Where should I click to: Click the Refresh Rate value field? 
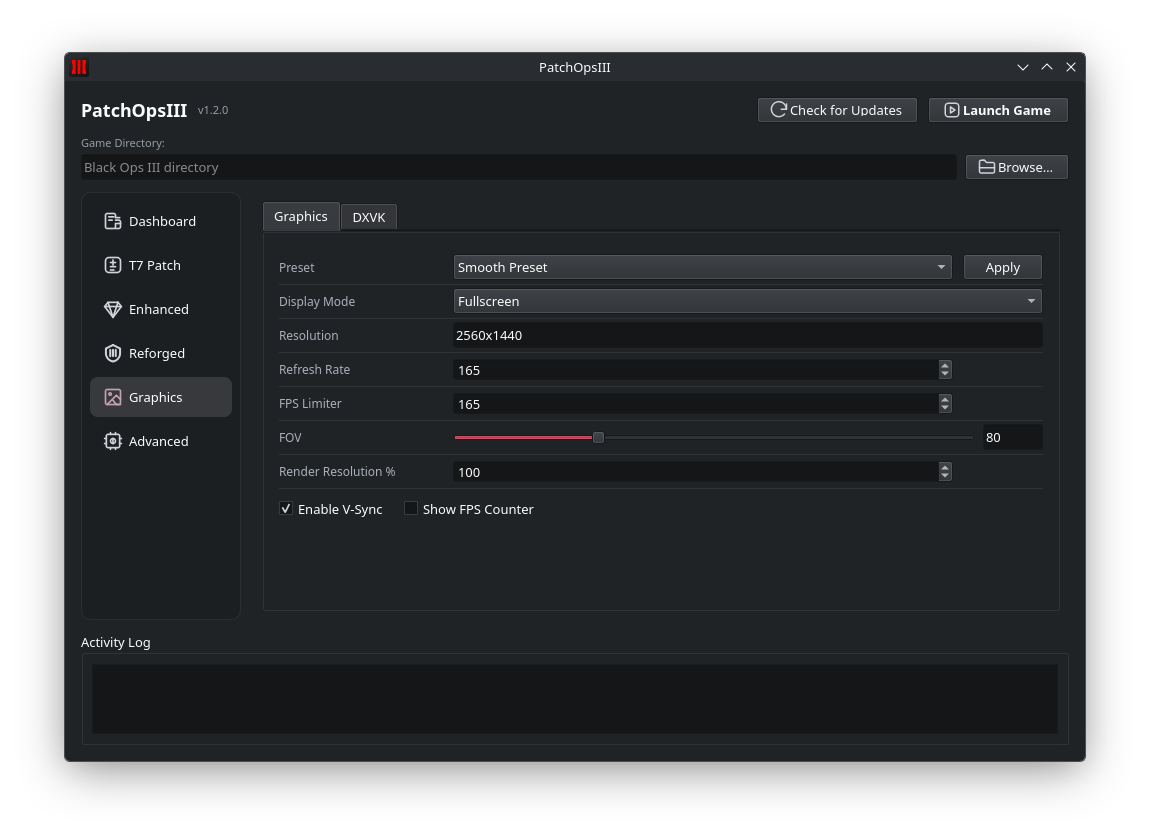695,370
